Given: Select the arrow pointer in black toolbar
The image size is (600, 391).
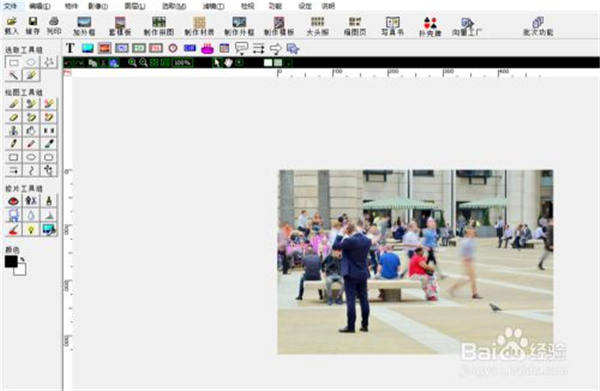Looking at the screenshot, I should click(x=217, y=62).
